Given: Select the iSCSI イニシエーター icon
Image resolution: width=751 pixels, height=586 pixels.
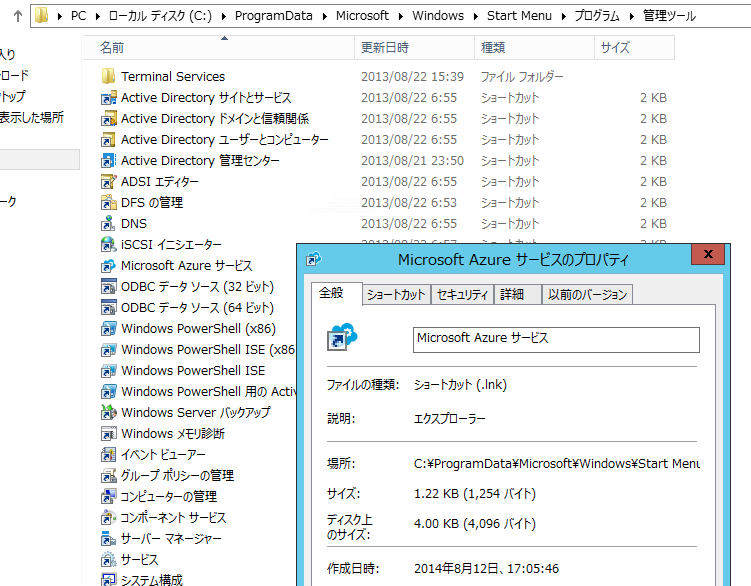Looking at the screenshot, I should coord(108,244).
